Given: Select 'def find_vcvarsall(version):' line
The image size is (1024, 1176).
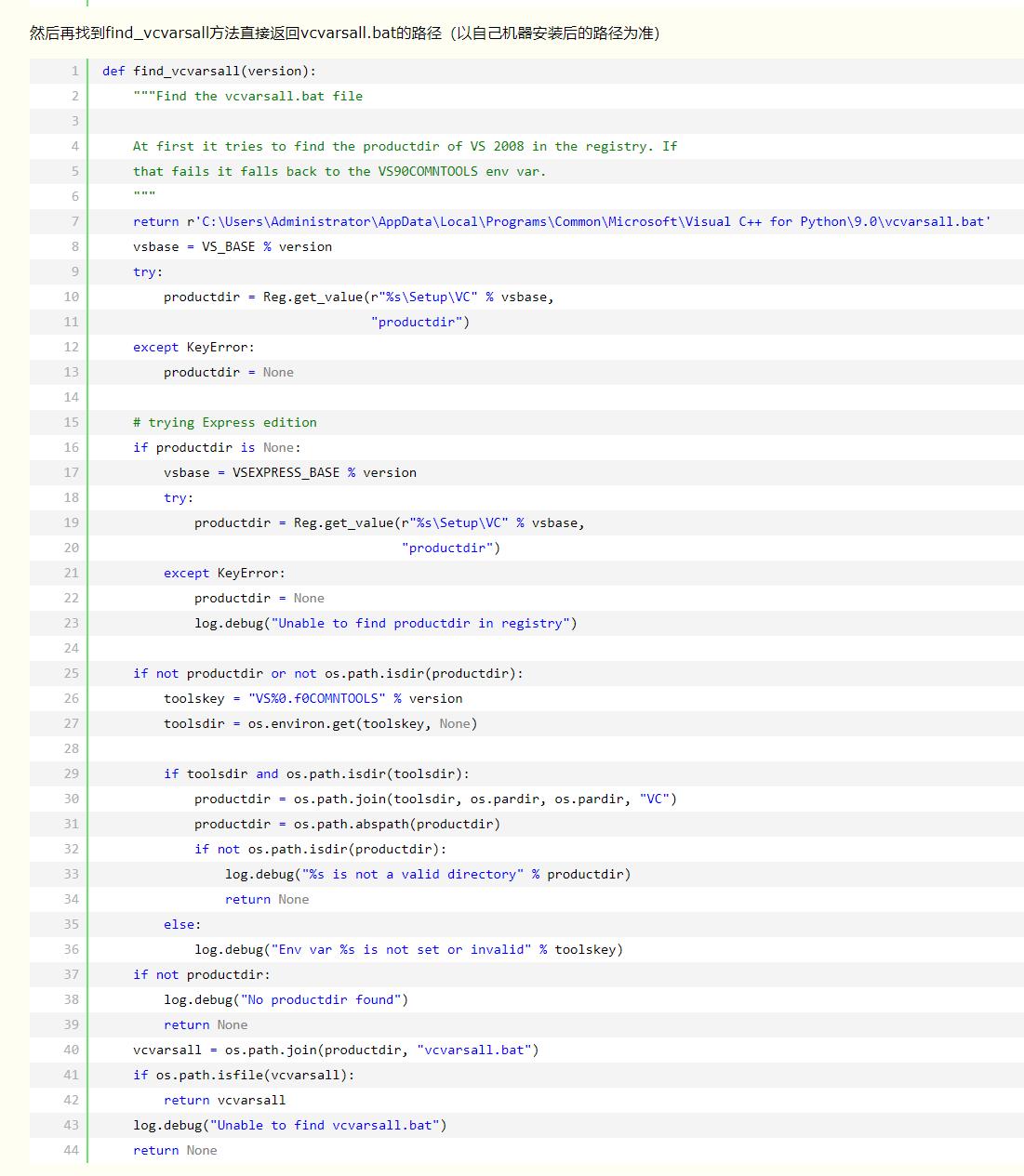Looking at the screenshot, I should coord(209,71).
